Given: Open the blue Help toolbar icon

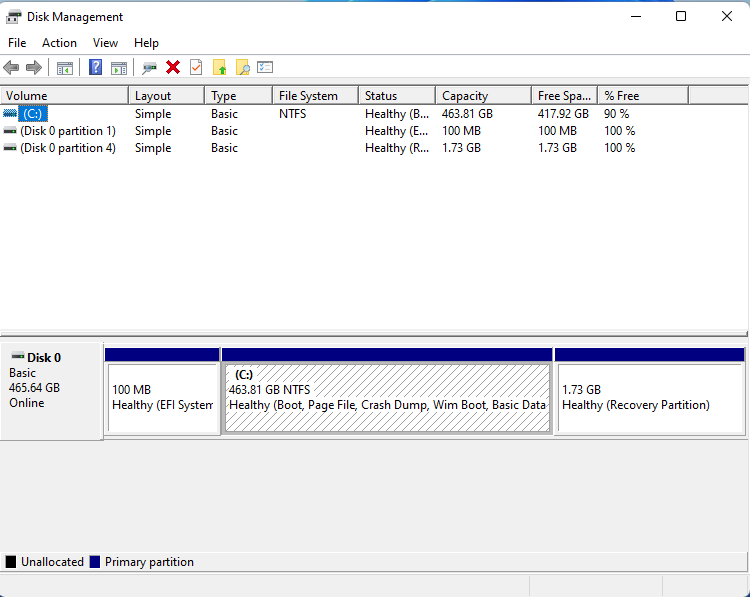Looking at the screenshot, I should click(95, 67).
